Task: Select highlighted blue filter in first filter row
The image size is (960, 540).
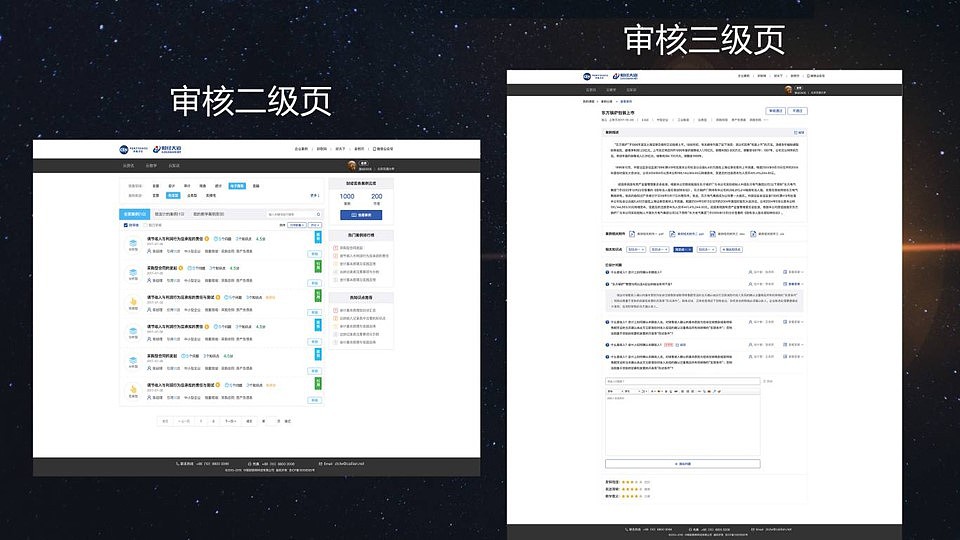Action: point(237,186)
